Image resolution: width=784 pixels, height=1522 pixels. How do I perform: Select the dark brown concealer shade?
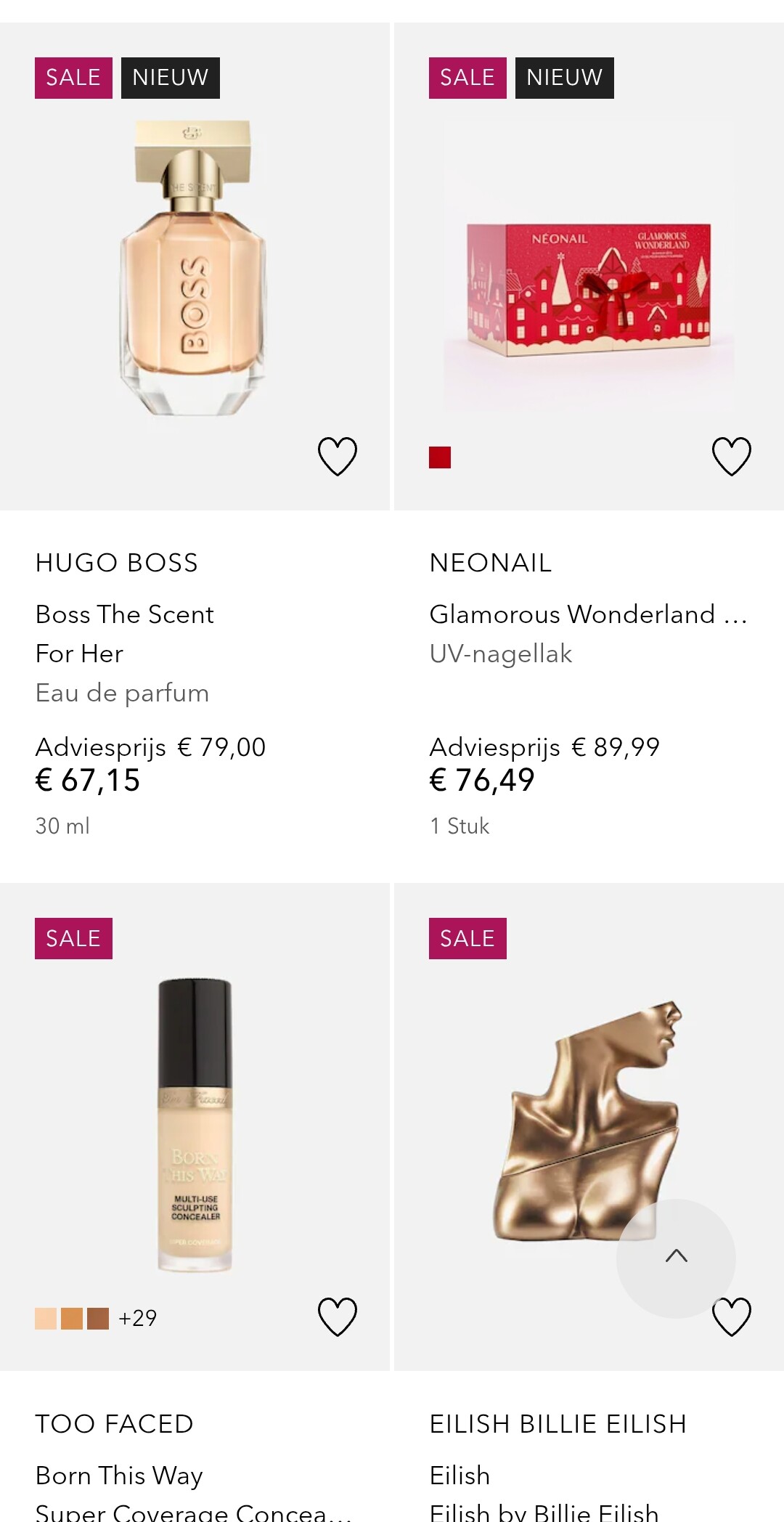point(98,1318)
